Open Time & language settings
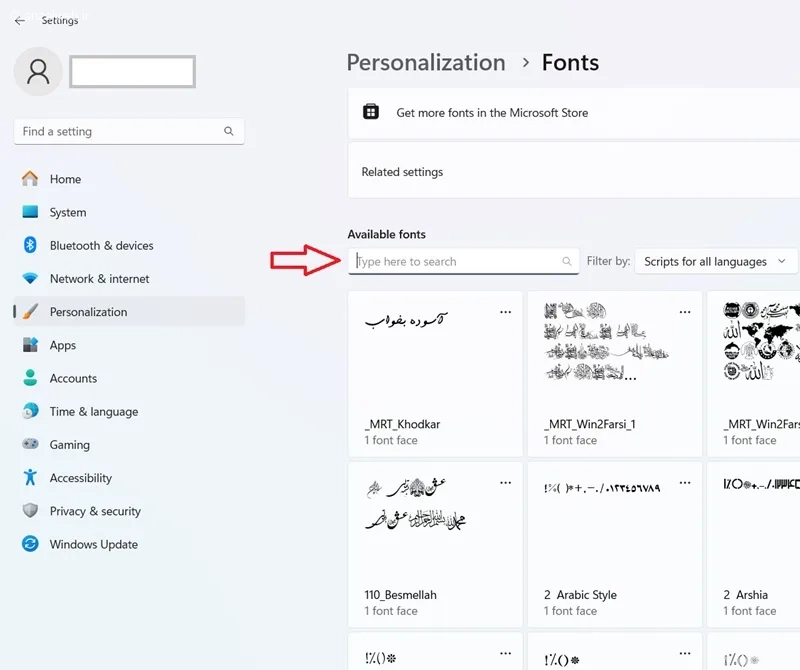Image resolution: width=800 pixels, height=670 pixels. coord(129,411)
